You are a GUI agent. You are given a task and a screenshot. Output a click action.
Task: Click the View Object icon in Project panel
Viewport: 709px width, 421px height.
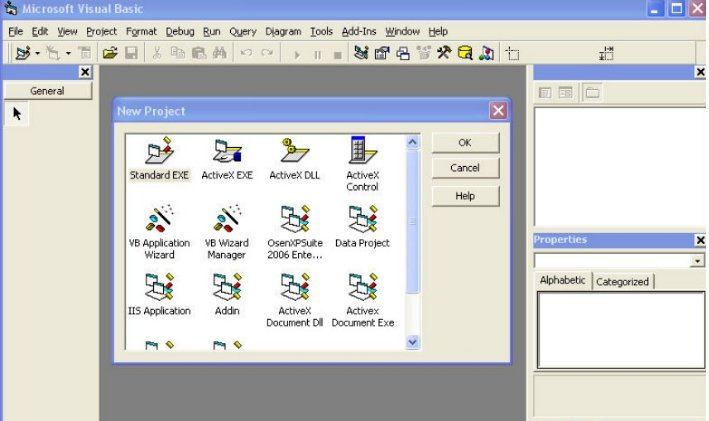[565, 93]
